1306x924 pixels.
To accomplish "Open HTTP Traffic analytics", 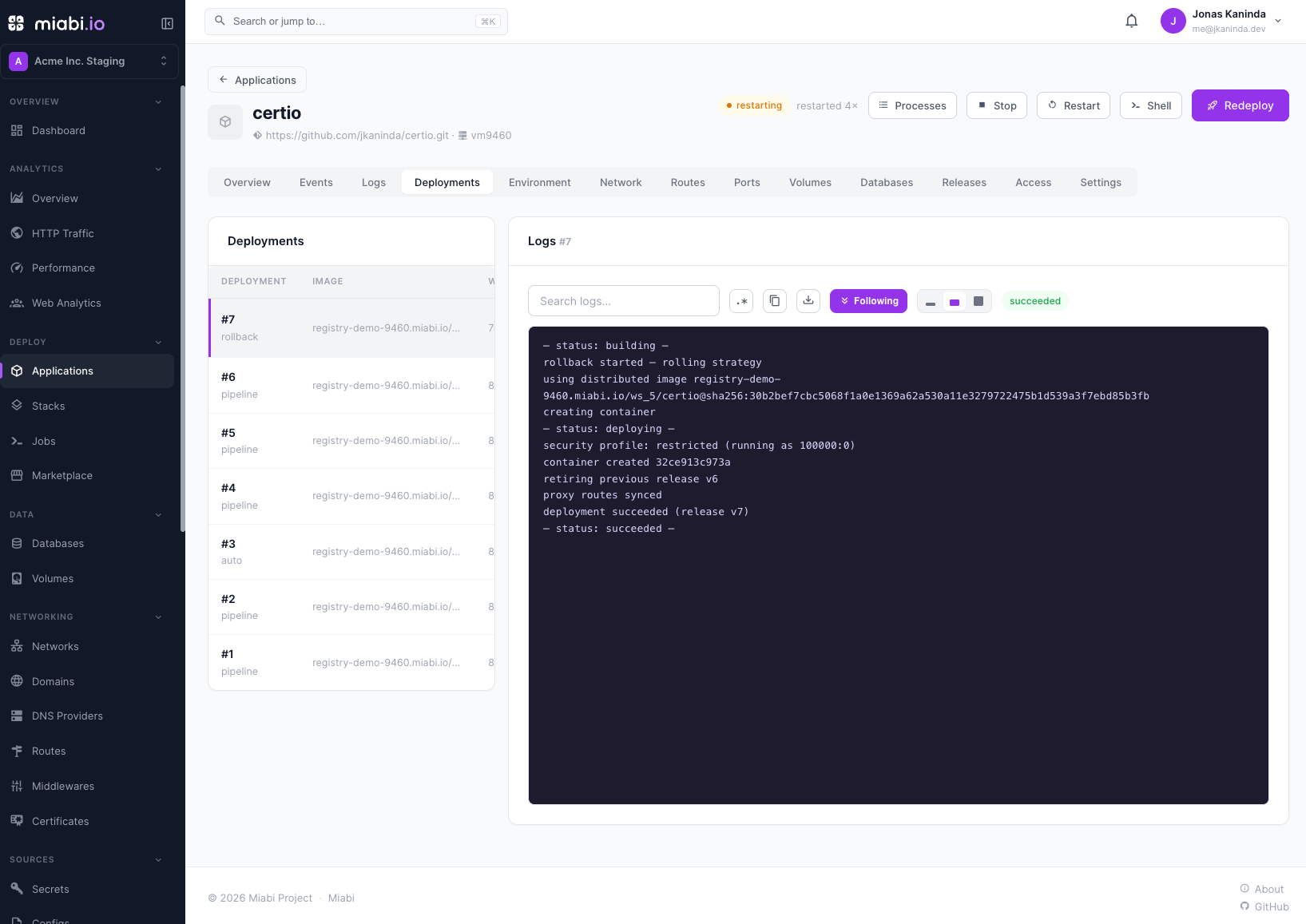I will (x=87, y=233).
